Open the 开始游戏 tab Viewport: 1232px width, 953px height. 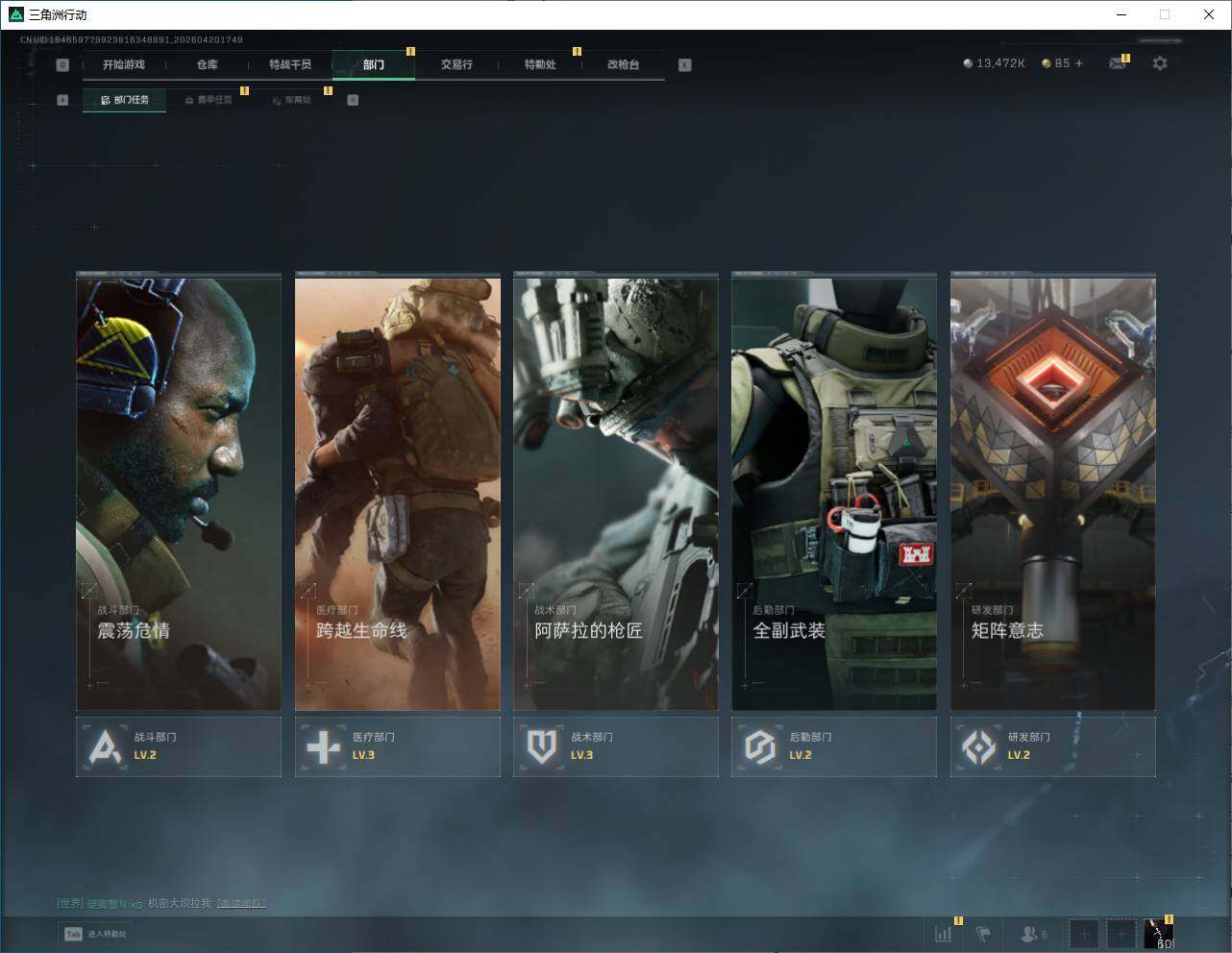pos(124,64)
